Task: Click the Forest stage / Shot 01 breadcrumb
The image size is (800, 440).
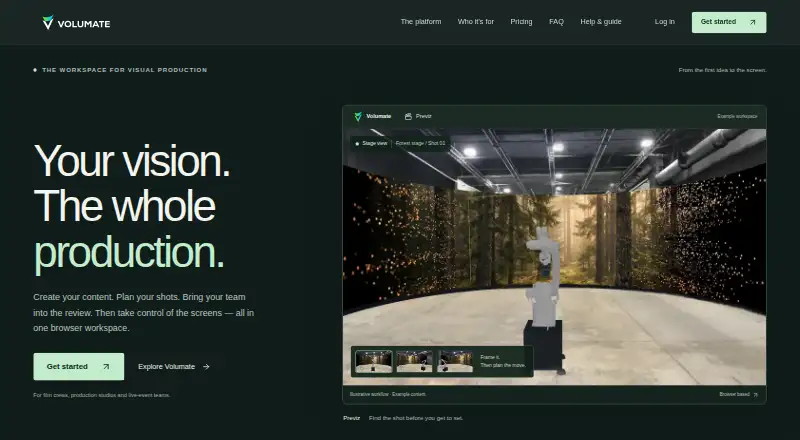Action: click(420, 143)
